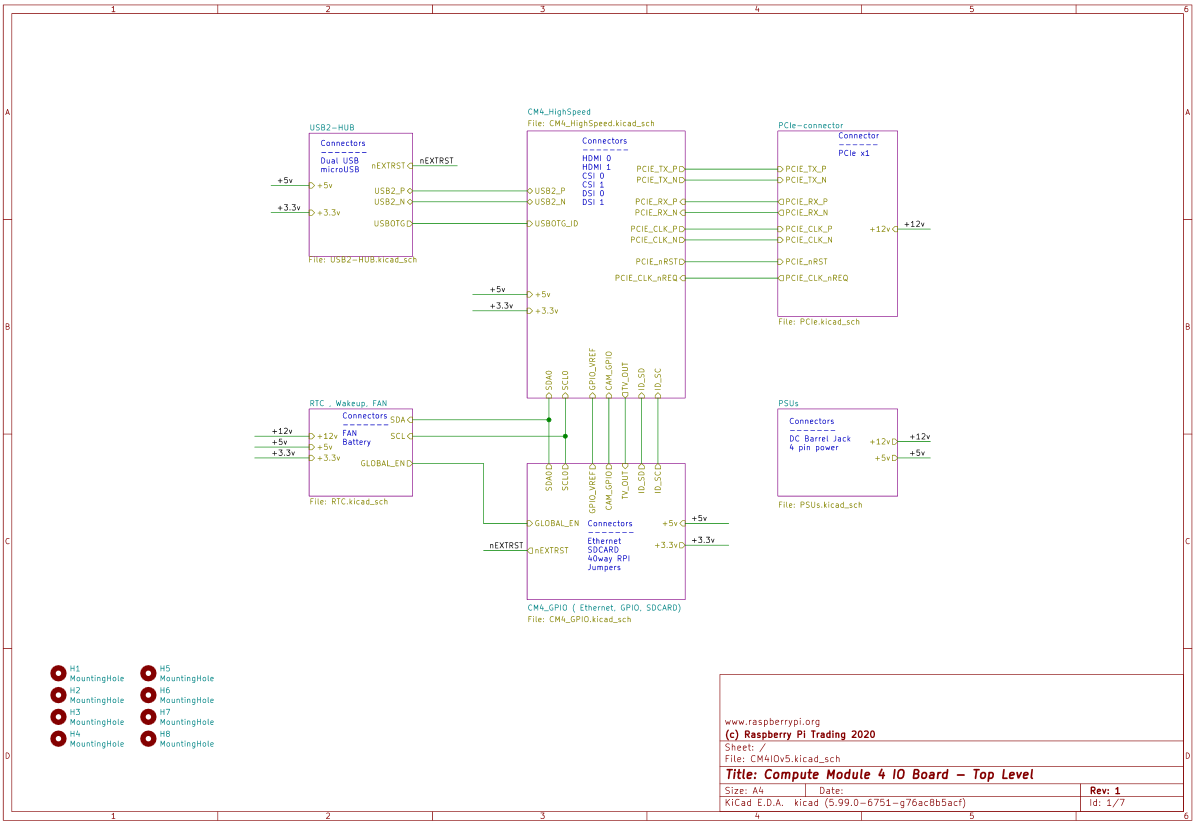The width and height of the screenshot is (1196, 828).
Task: Click the H4 mounting hole symbol
Action: pos(58,739)
